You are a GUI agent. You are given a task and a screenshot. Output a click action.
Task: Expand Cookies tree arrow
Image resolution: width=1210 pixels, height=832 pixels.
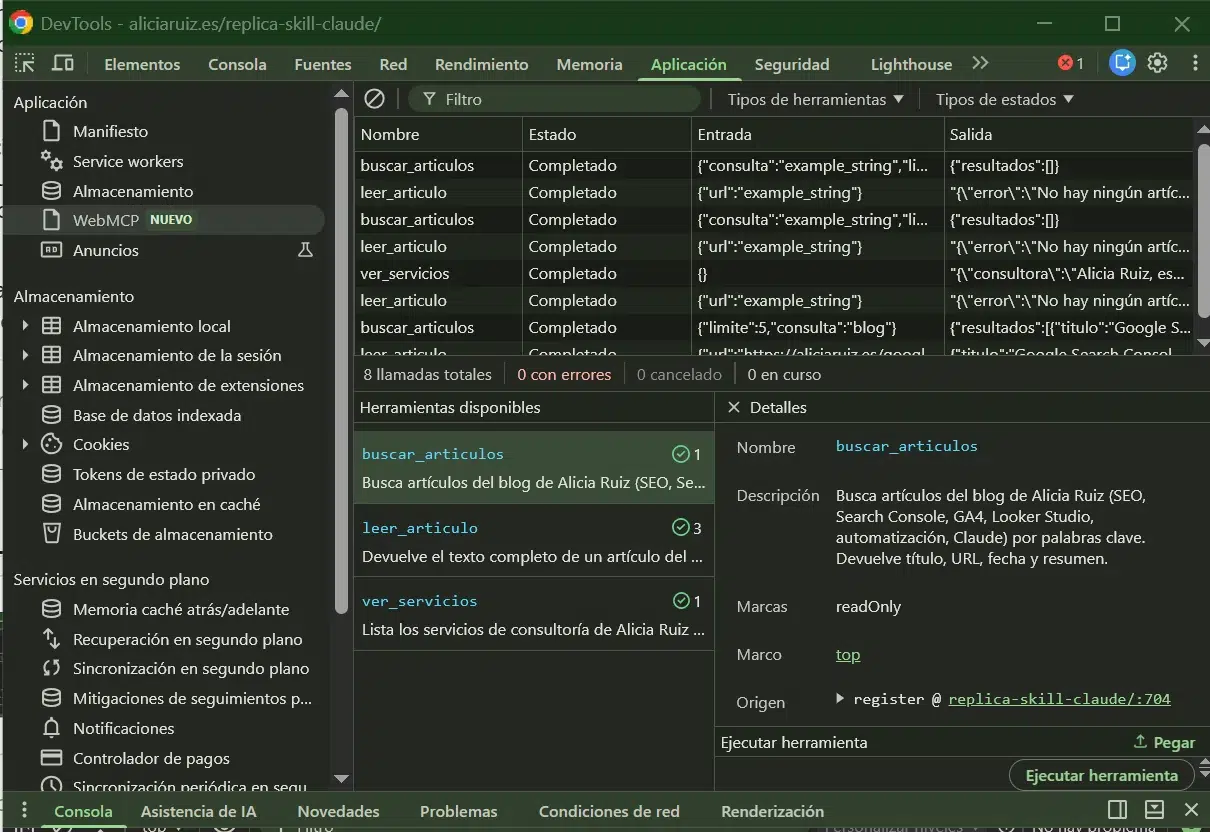pyautogui.click(x=25, y=444)
